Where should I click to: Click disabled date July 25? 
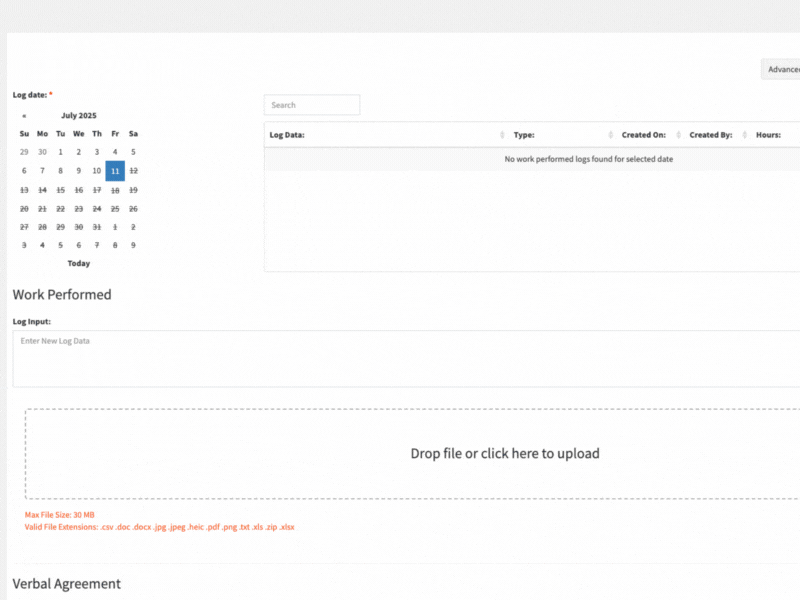[x=115, y=209]
